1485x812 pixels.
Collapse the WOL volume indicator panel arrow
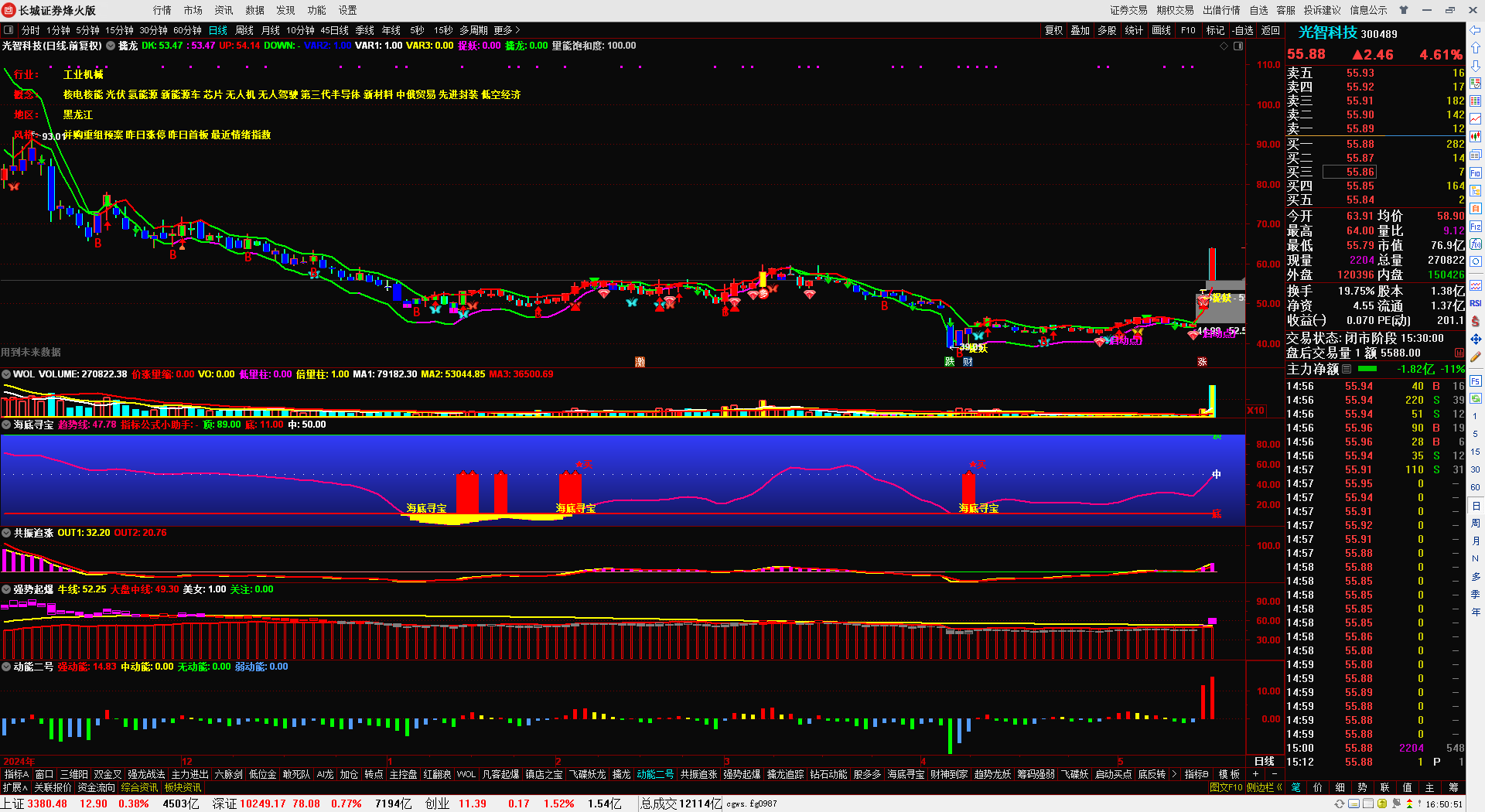click(6, 374)
